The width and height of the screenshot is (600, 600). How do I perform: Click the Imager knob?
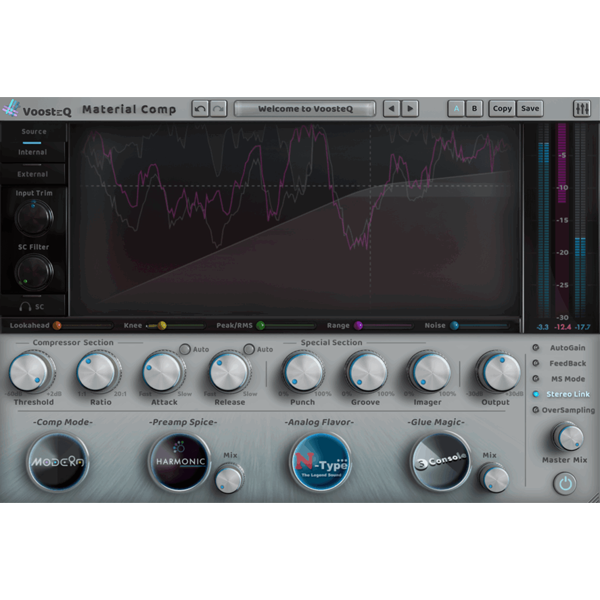pyautogui.click(x=429, y=372)
